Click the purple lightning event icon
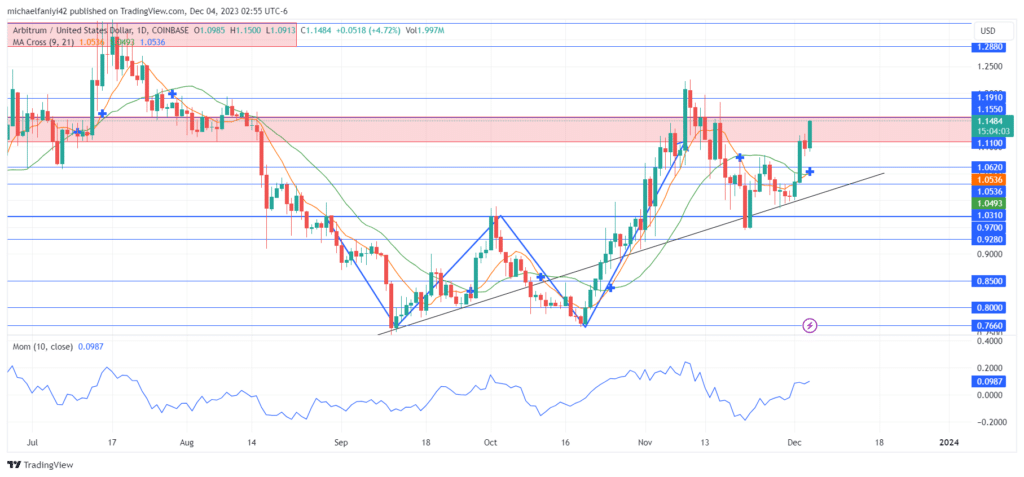 click(809, 325)
